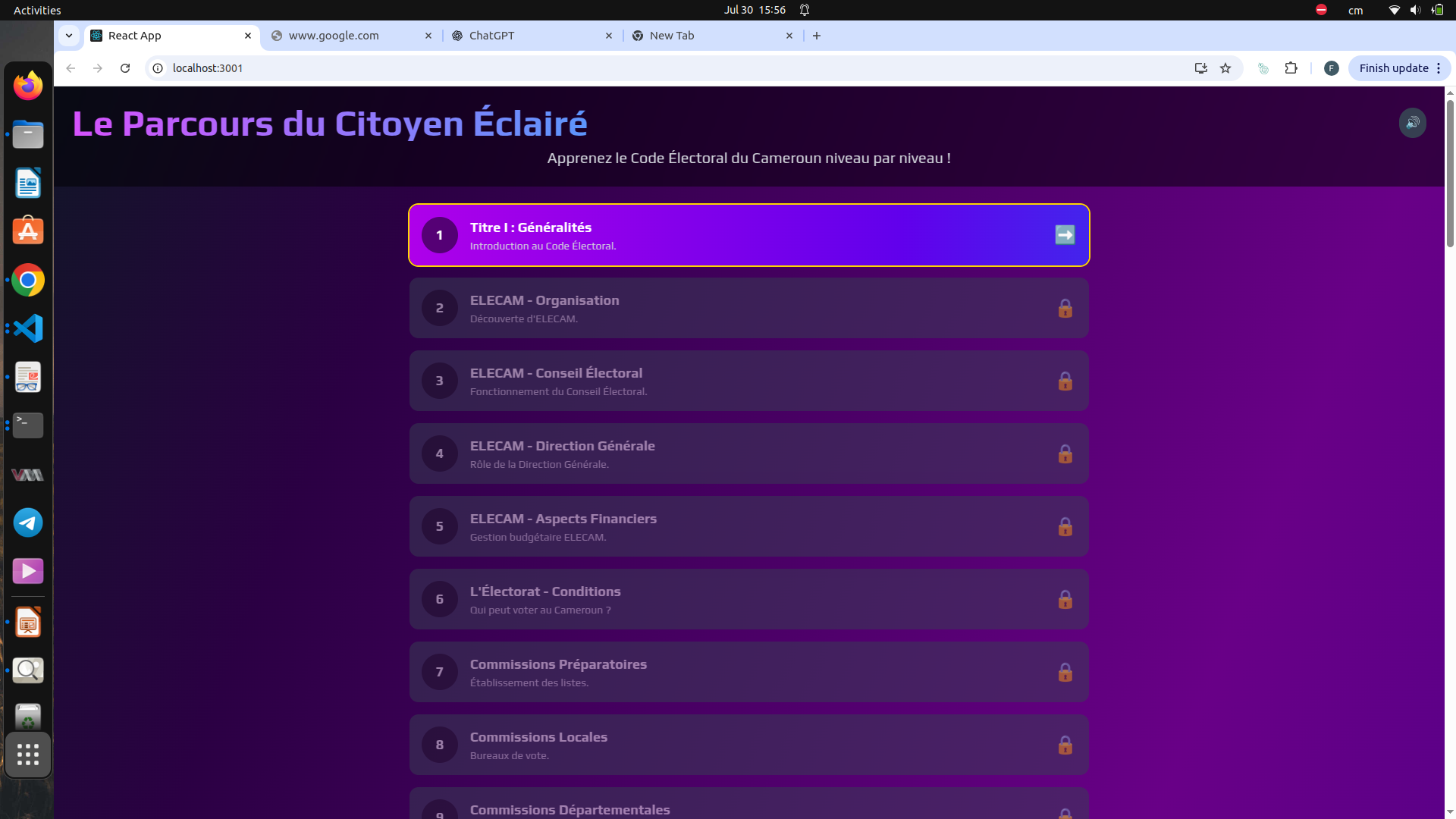Open Visual Studio Code from the dock
This screenshot has height=819, width=1456.
pos(28,328)
